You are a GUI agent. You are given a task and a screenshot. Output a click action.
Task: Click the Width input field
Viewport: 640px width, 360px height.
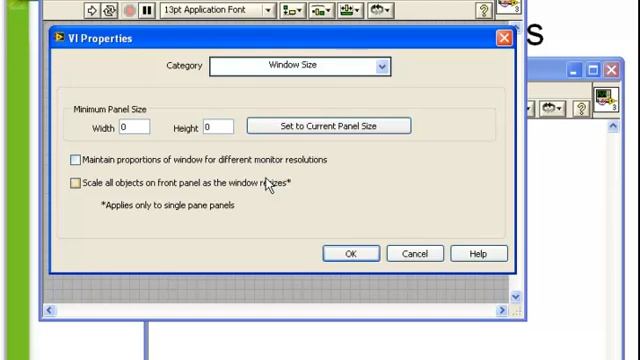134,127
